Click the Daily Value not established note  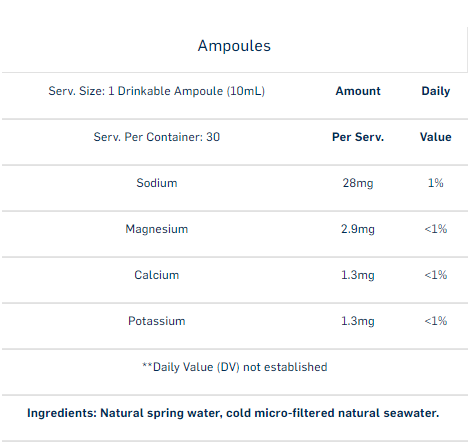tap(235, 367)
